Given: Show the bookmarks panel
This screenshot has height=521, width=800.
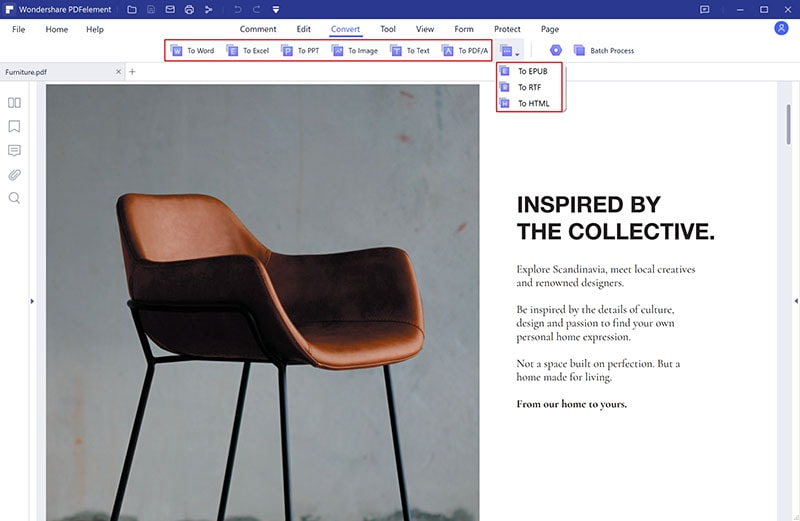Looking at the screenshot, I should point(14,127).
